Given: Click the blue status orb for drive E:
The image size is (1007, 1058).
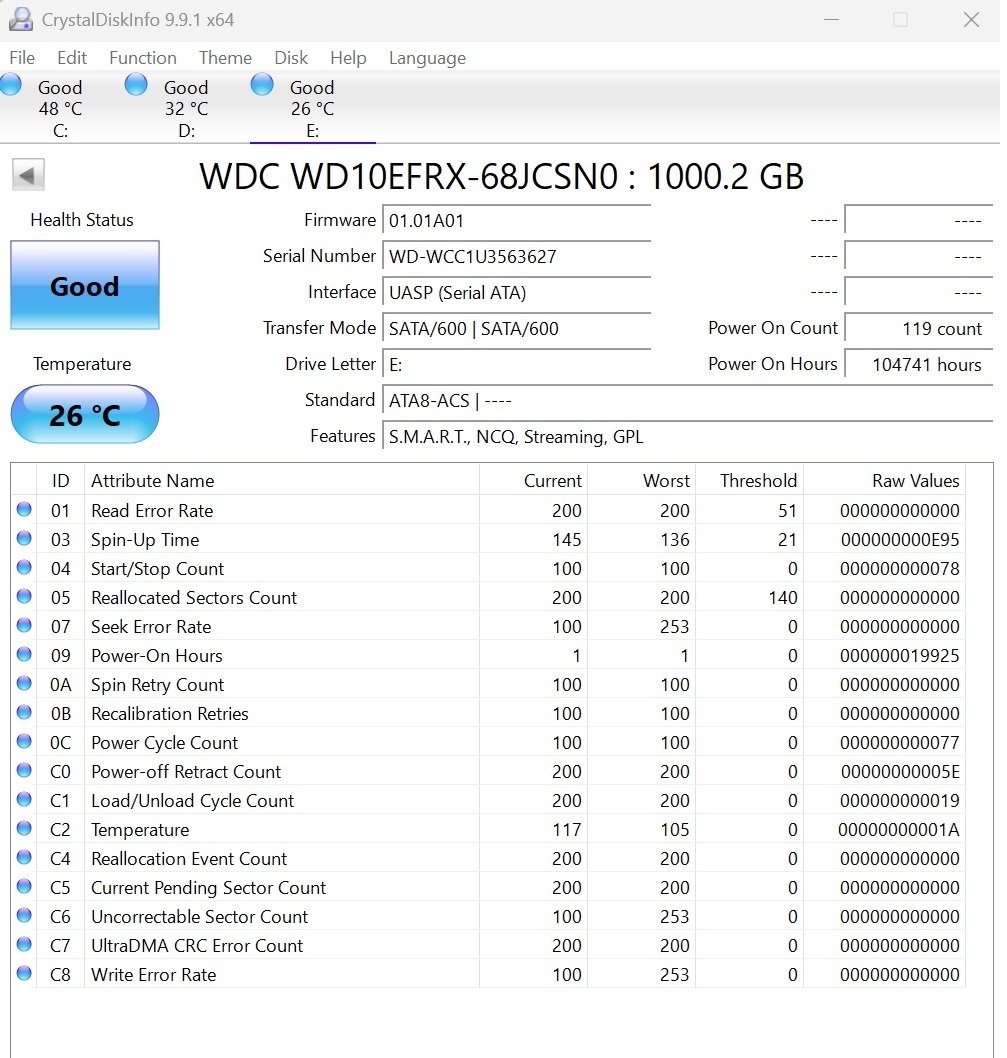Looking at the screenshot, I should 262,85.
